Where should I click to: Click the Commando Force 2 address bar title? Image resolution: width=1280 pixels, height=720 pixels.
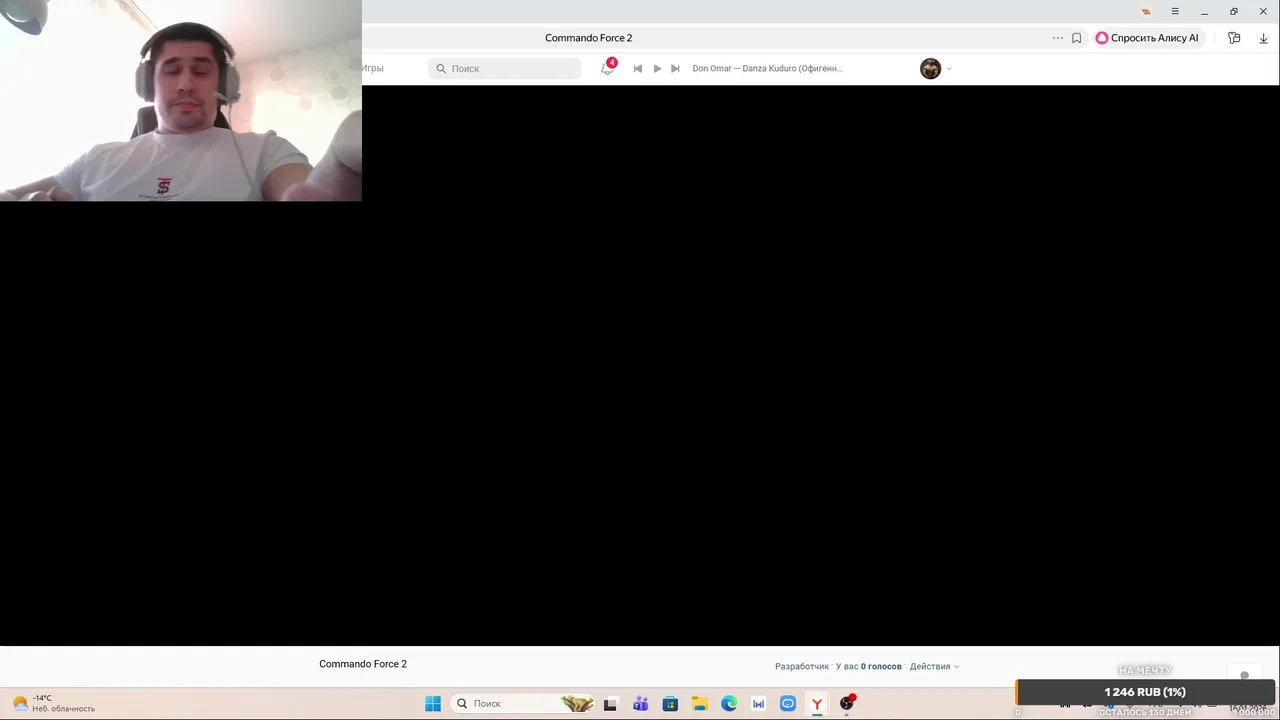point(588,38)
